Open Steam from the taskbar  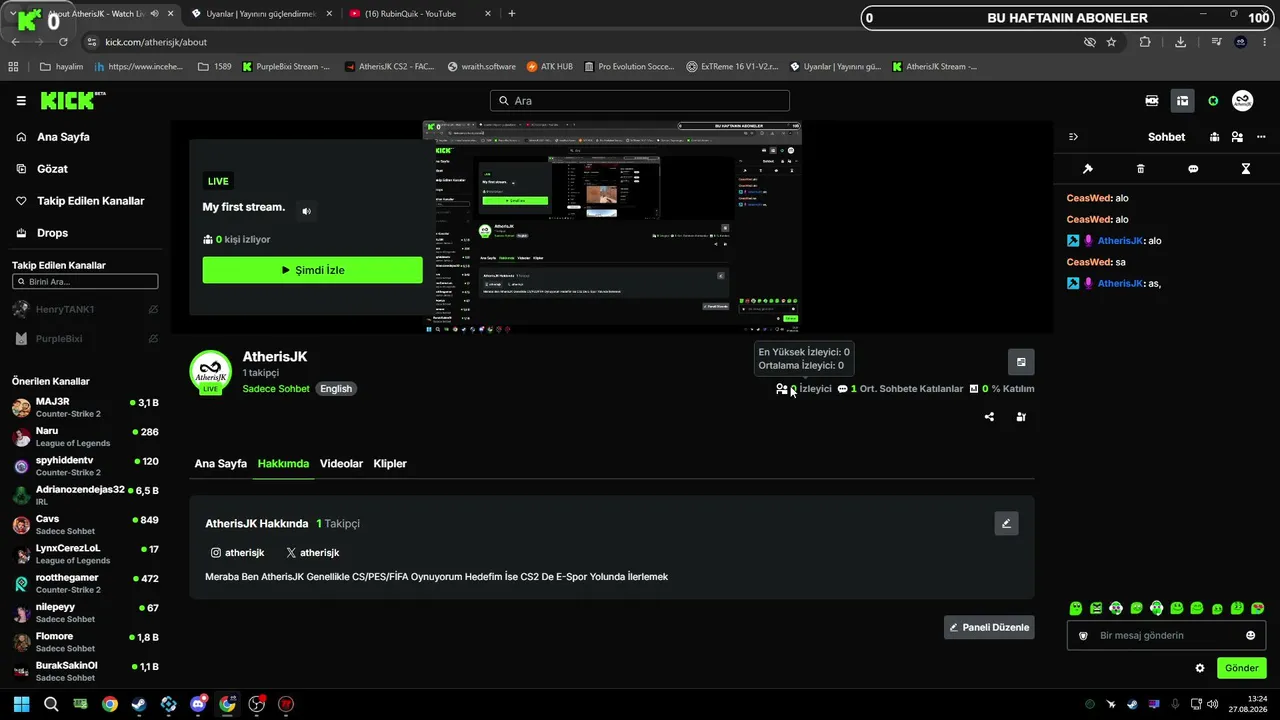139,704
